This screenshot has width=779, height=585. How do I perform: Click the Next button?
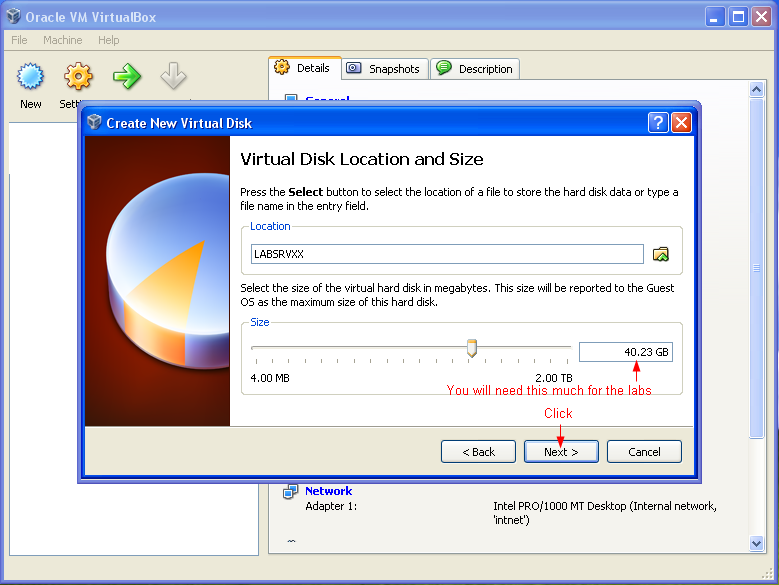coord(561,451)
